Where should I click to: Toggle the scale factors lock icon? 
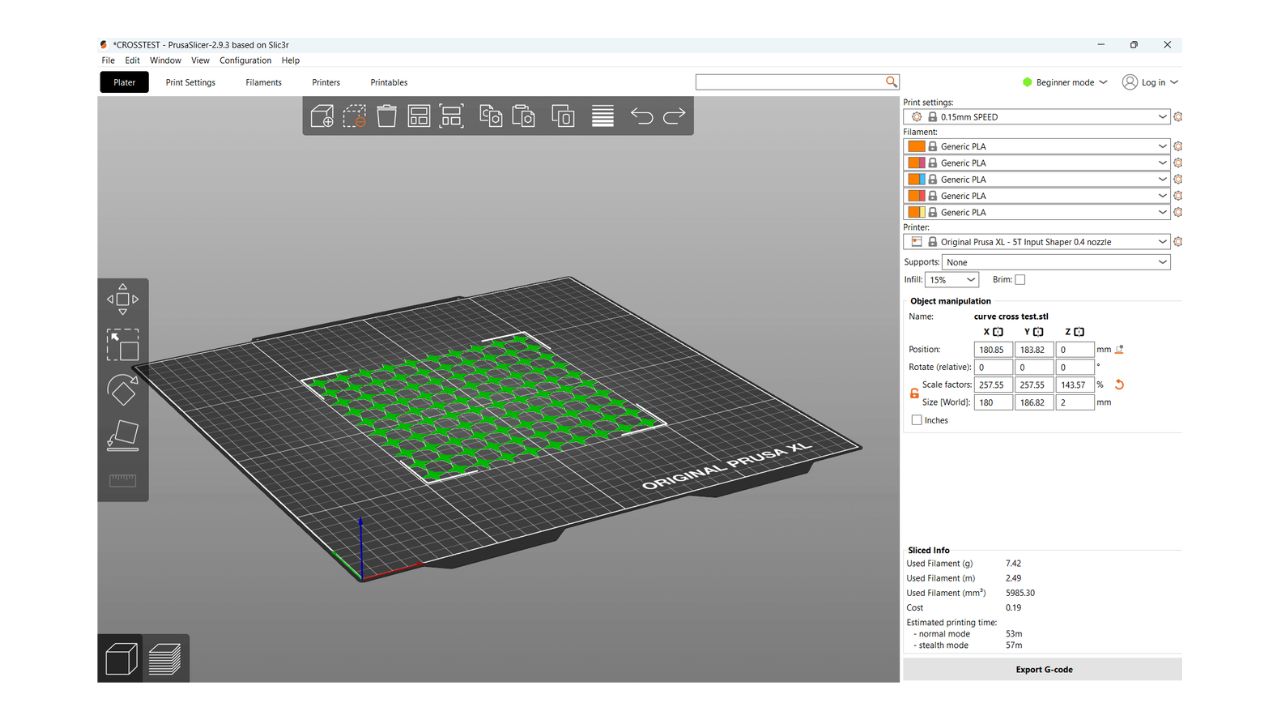(x=914, y=393)
